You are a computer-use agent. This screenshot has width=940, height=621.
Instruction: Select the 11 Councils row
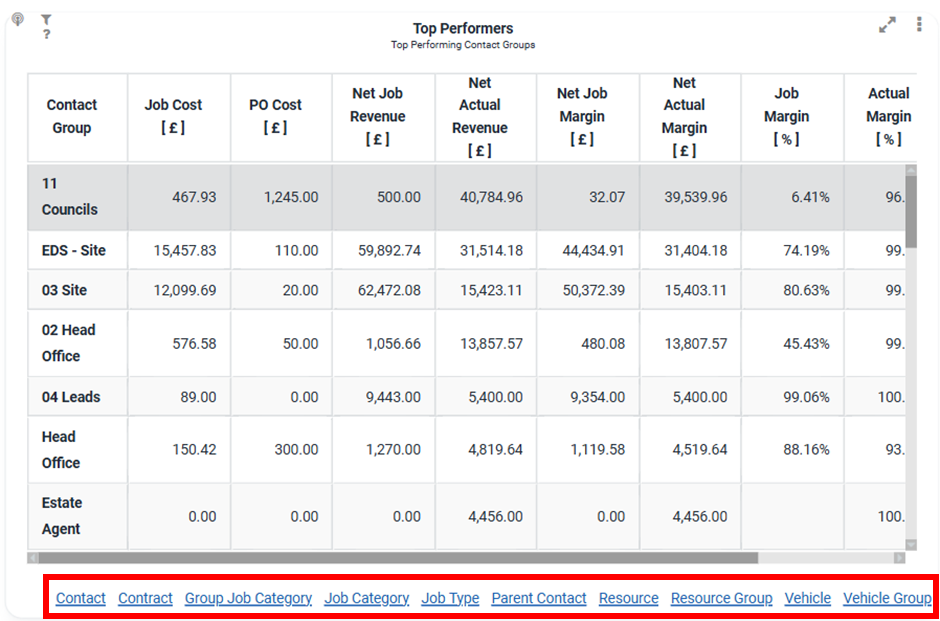coord(70,197)
